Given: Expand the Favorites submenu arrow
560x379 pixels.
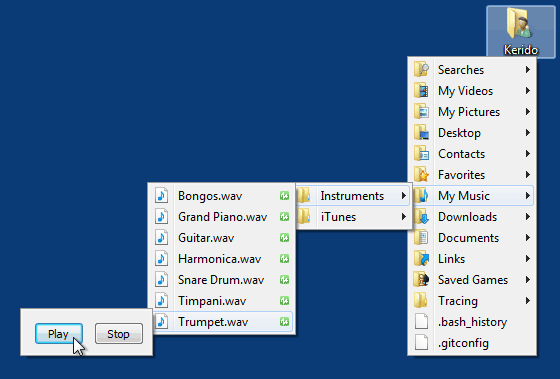Looking at the screenshot, I should (x=528, y=175).
